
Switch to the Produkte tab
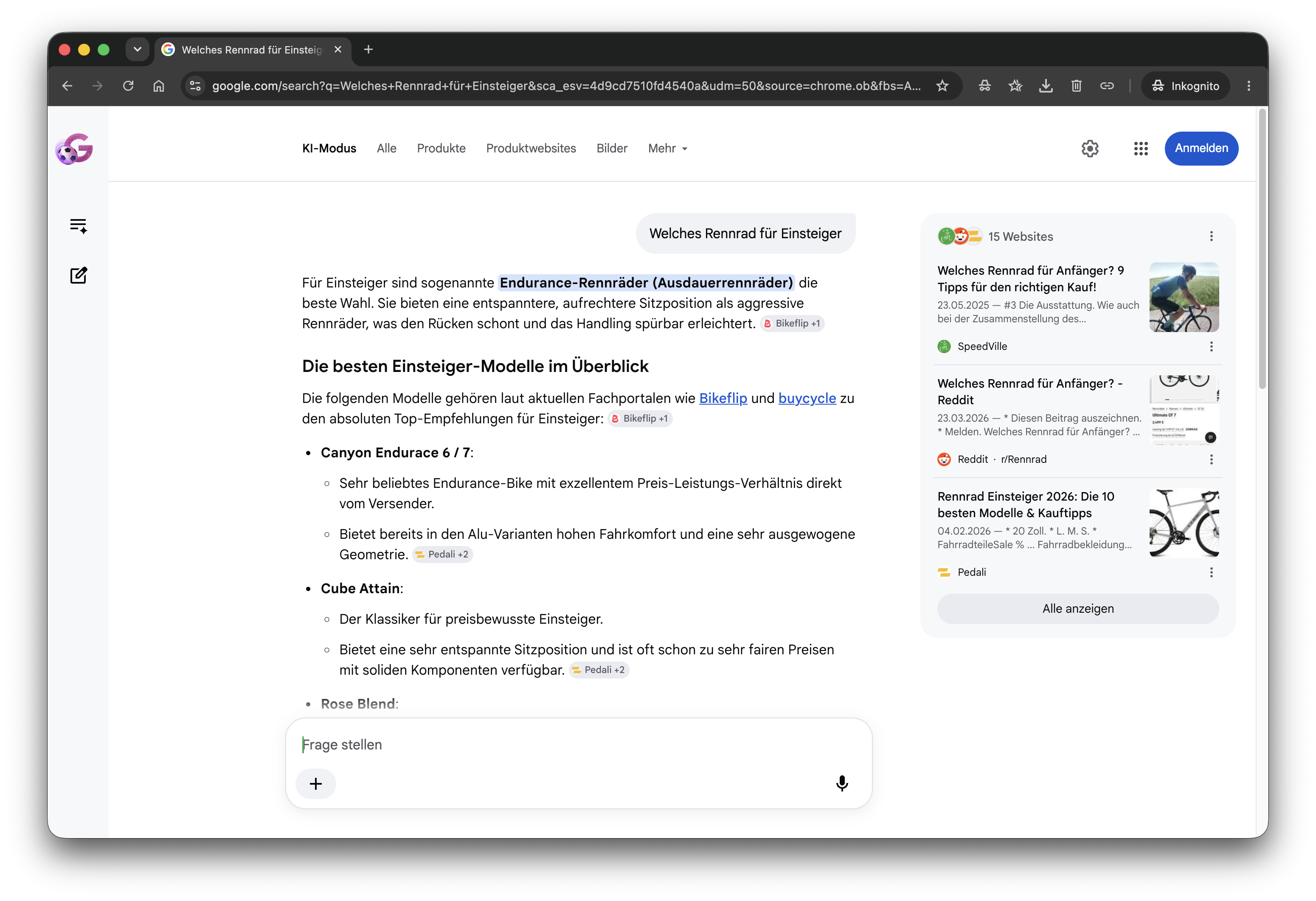click(x=441, y=148)
